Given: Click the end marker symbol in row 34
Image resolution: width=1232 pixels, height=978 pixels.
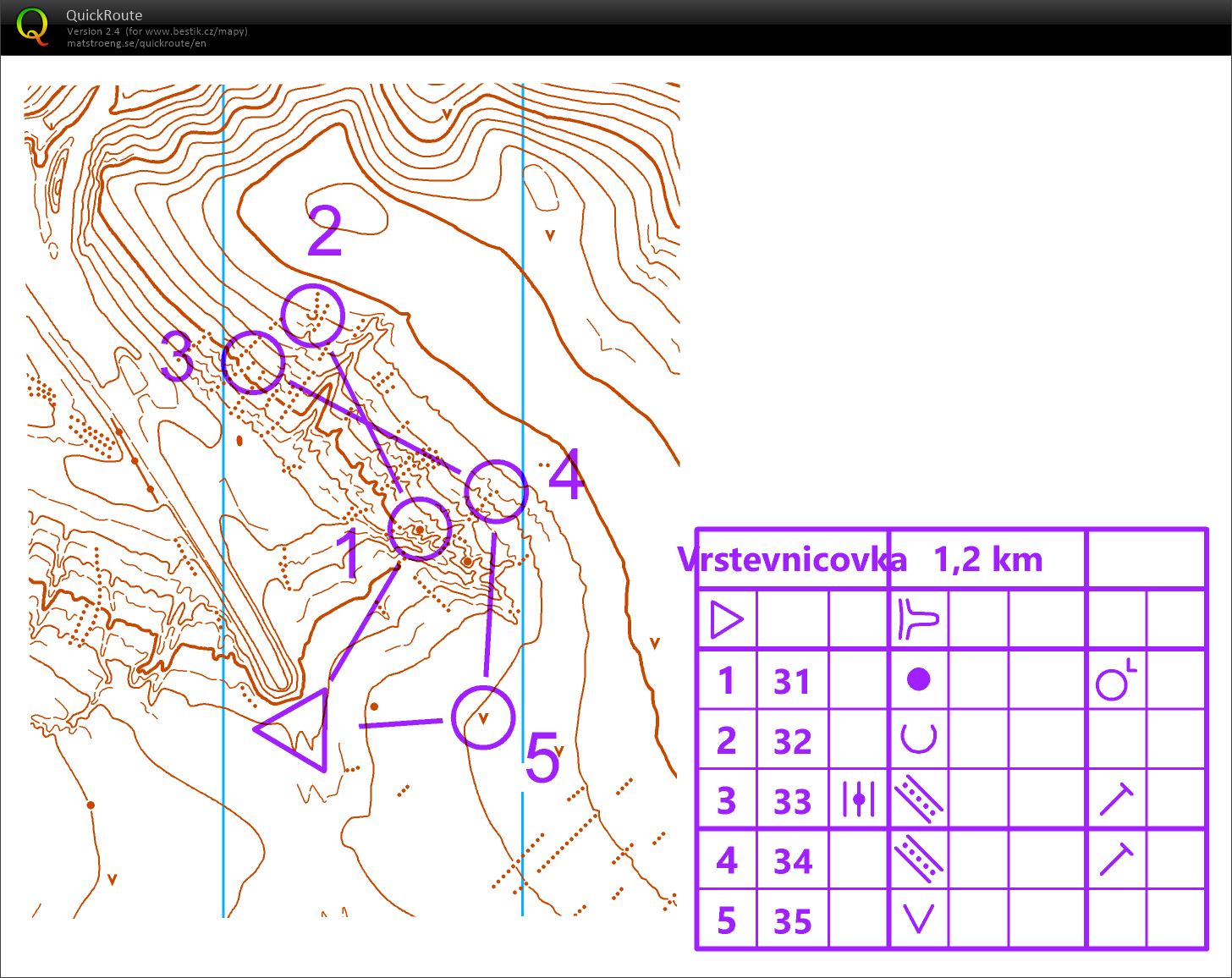Looking at the screenshot, I should (x=1115, y=860).
